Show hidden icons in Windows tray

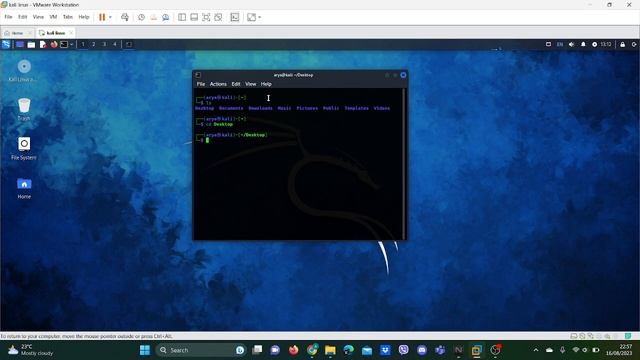click(x=536, y=350)
